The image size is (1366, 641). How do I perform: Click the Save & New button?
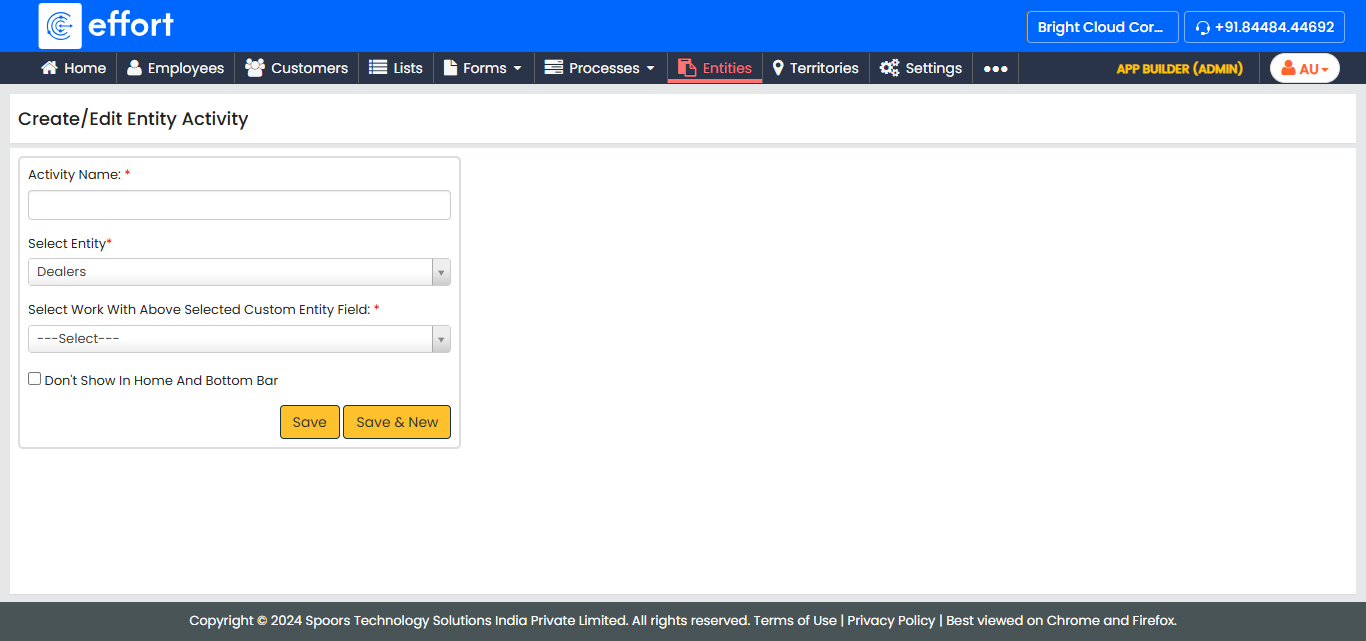click(397, 422)
